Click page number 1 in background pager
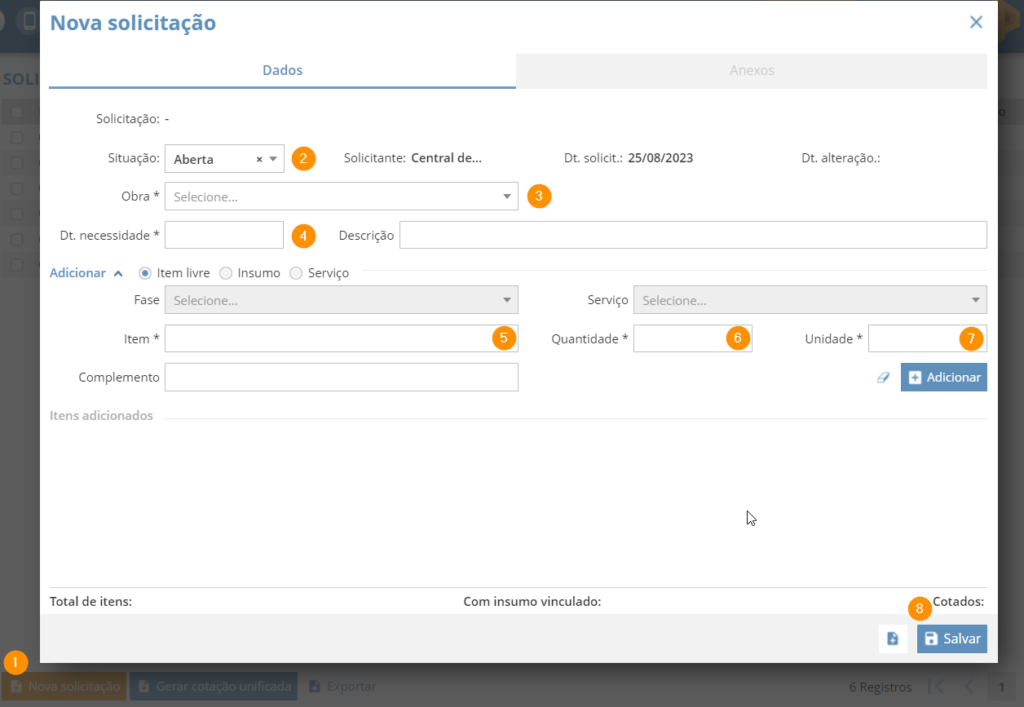 (x=1001, y=687)
